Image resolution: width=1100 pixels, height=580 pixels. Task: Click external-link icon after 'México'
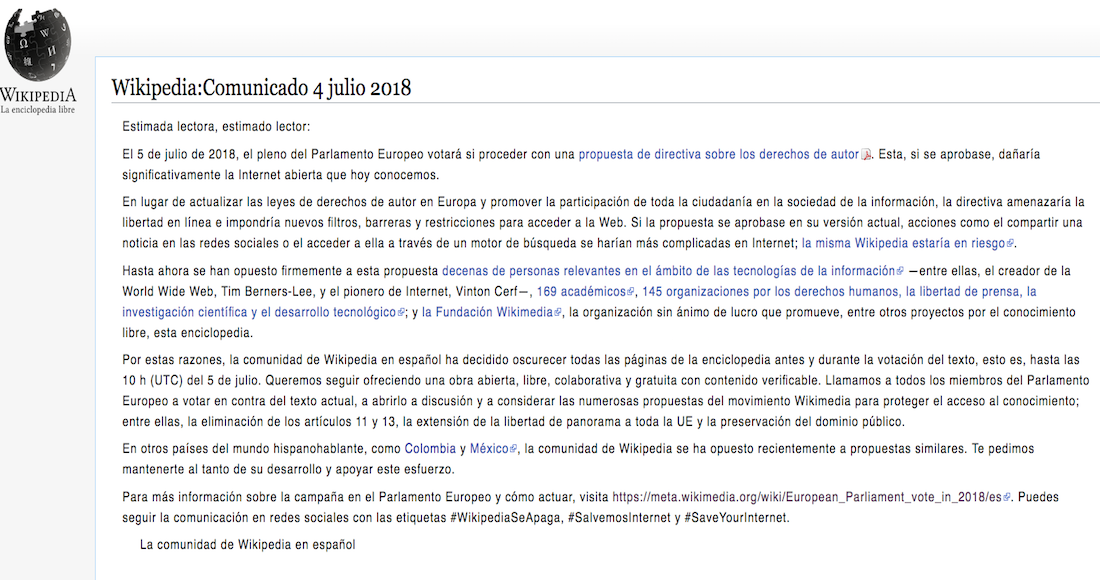pos(514,450)
